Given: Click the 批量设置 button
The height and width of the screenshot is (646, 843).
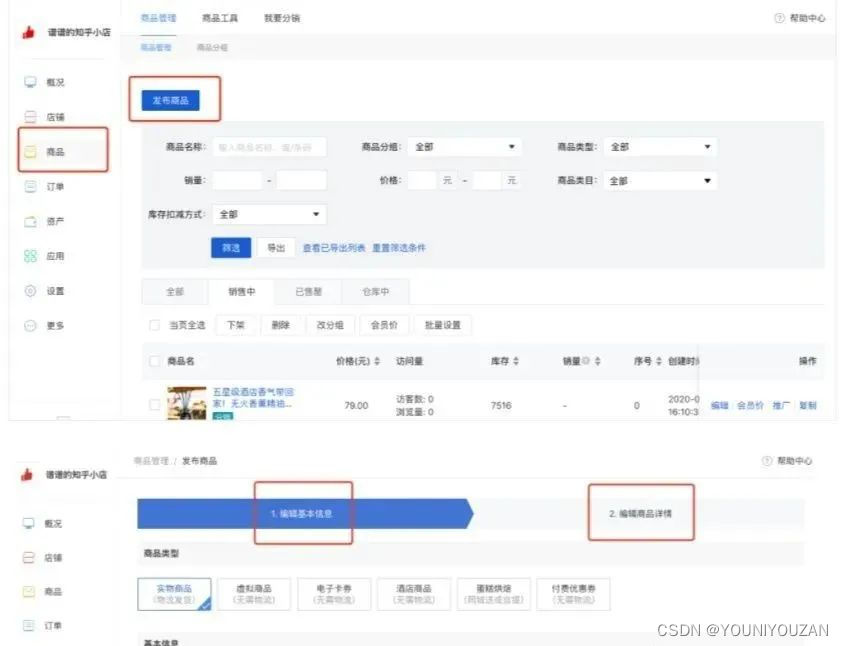Looking at the screenshot, I should [442, 325].
